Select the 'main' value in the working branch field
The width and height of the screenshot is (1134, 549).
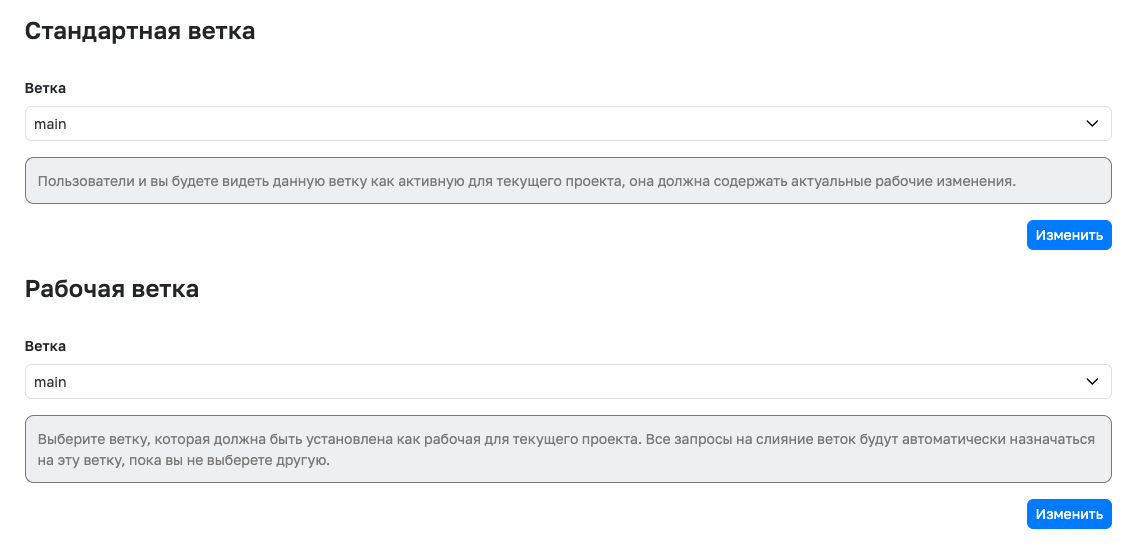[51, 382]
